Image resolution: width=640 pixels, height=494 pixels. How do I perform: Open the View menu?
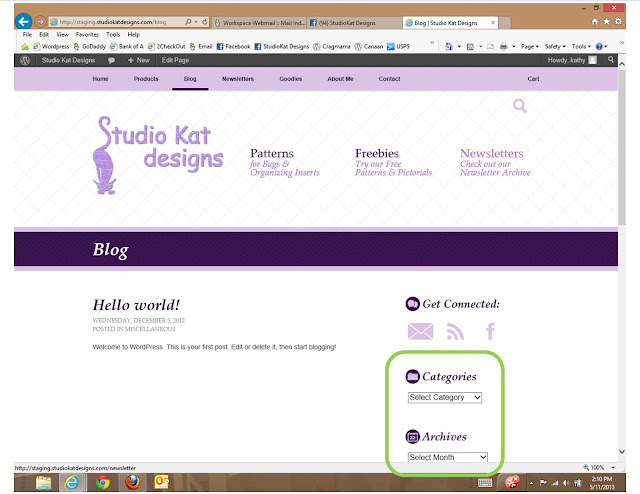click(62, 35)
